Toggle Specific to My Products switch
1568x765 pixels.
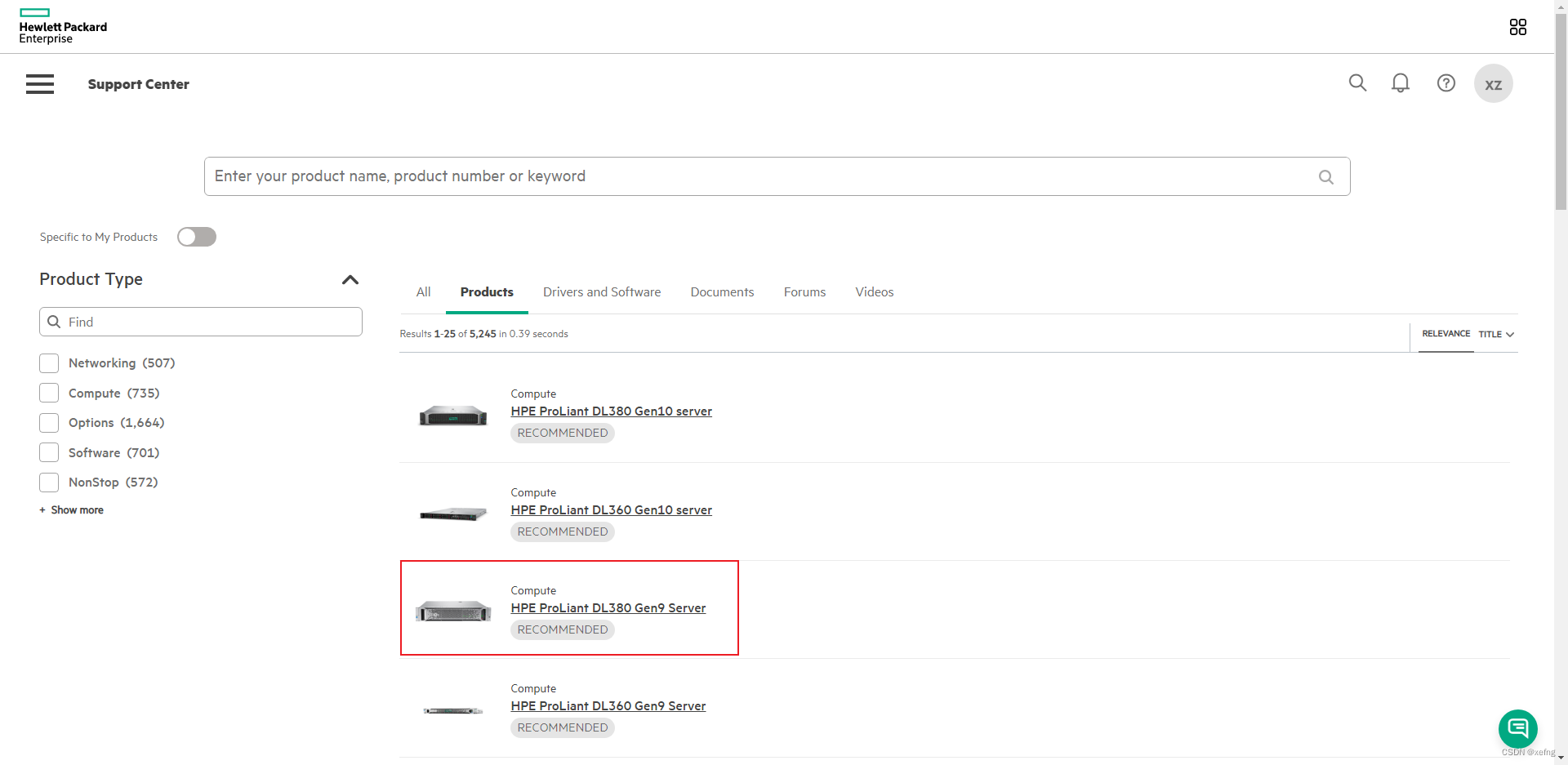[x=197, y=237]
